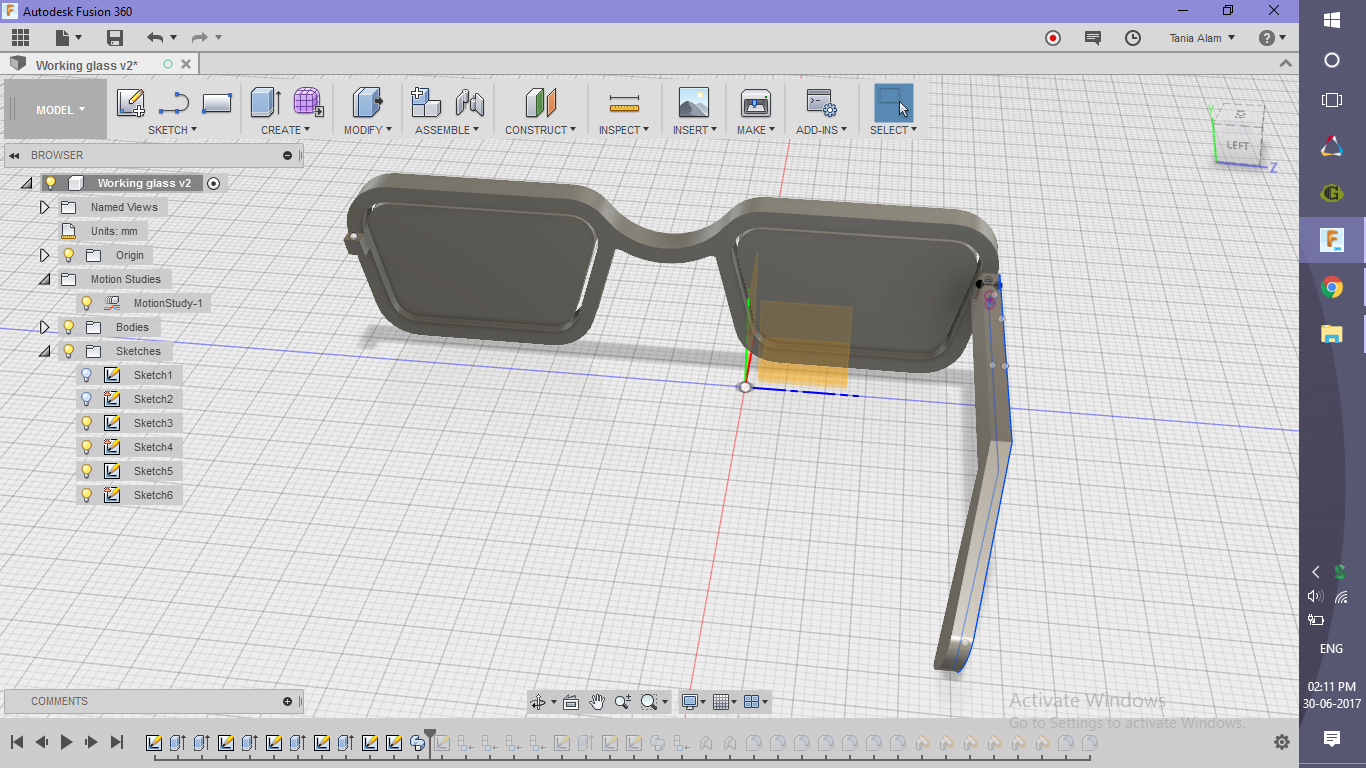Open the data panel grid icon

tap(20, 38)
